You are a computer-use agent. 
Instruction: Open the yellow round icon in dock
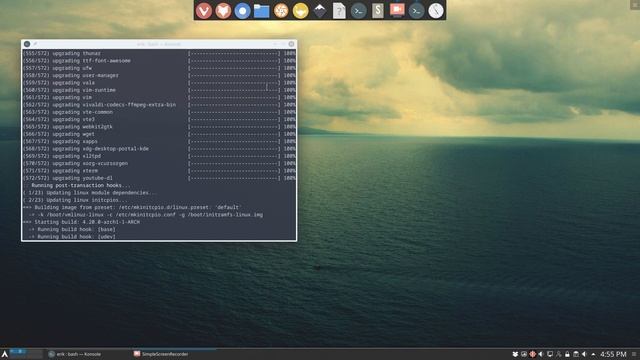(x=300, y=11)
